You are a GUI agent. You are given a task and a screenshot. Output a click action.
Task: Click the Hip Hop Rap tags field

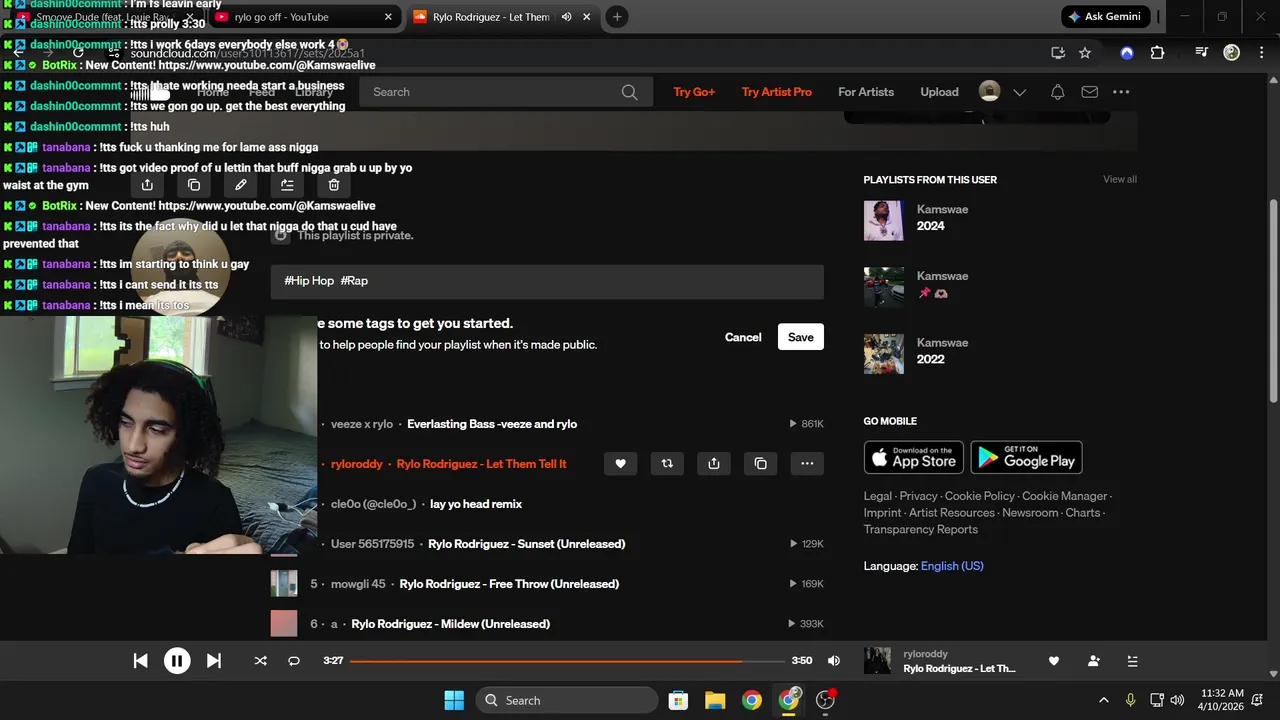tap(547, 281)
